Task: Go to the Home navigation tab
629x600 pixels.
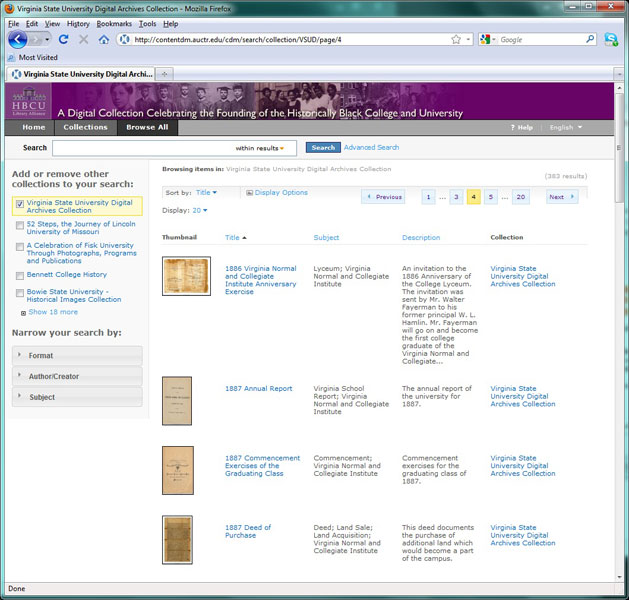Action: pyautogui.click(x=34, y=128)
